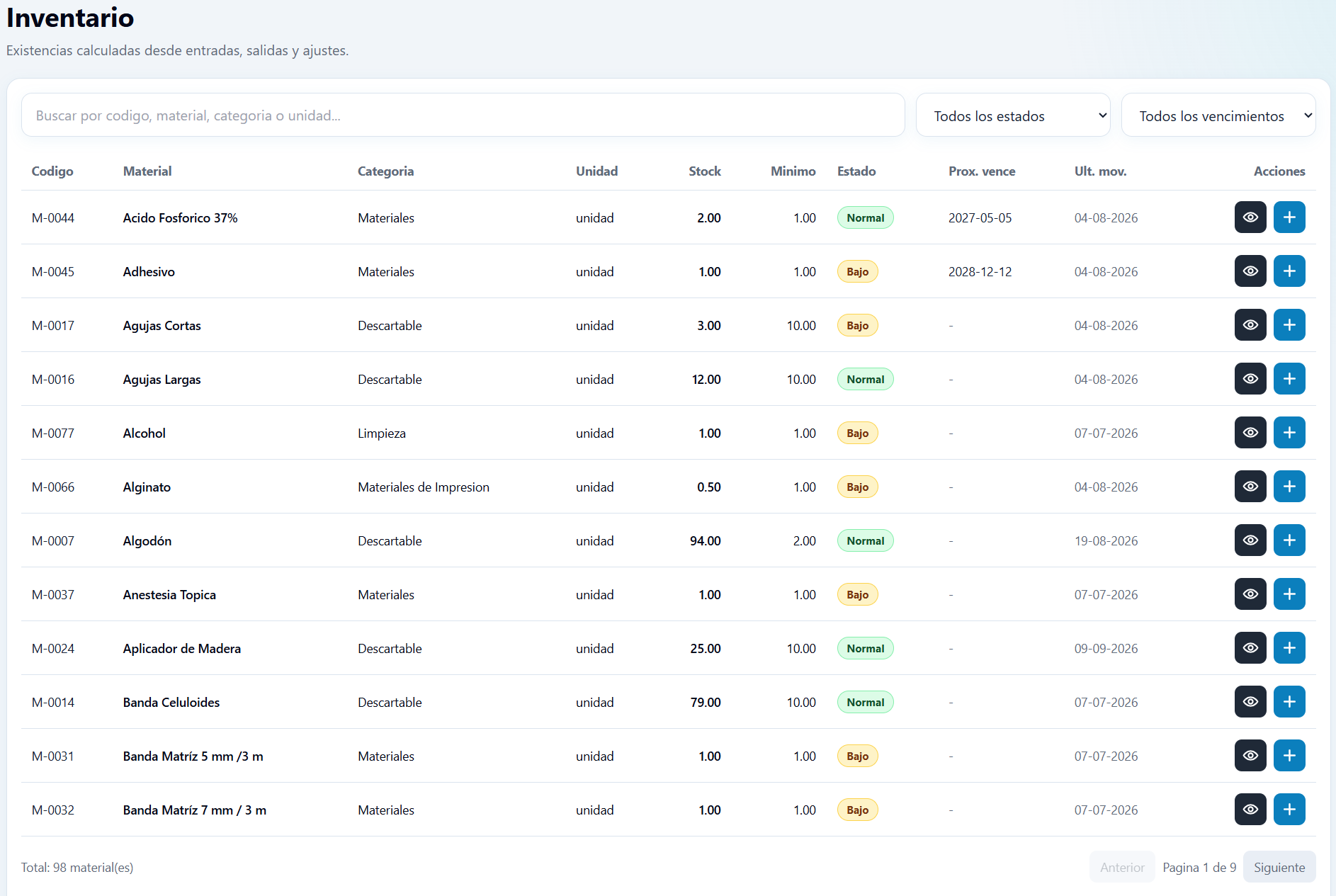Add movement for Banda Matríz 5 mm
Image resolution: width=1336 pixels, height=896 pixels.
[x=1289, y=756]
